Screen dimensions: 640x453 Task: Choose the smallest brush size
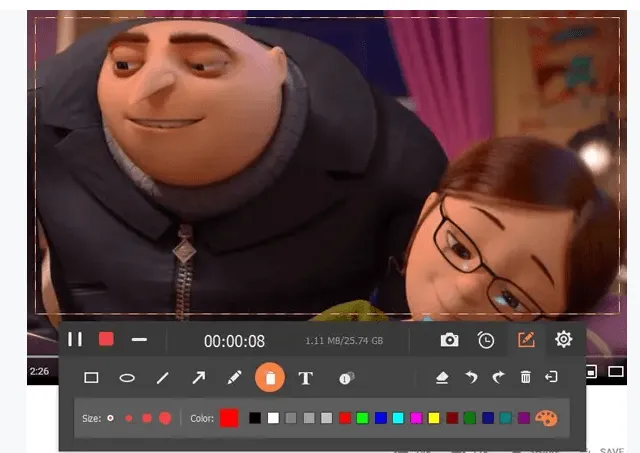pos(110,418)
